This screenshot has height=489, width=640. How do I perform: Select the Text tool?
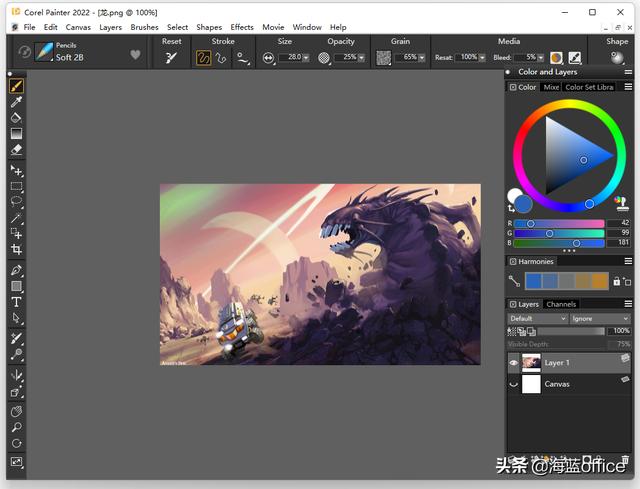(16, 302)
